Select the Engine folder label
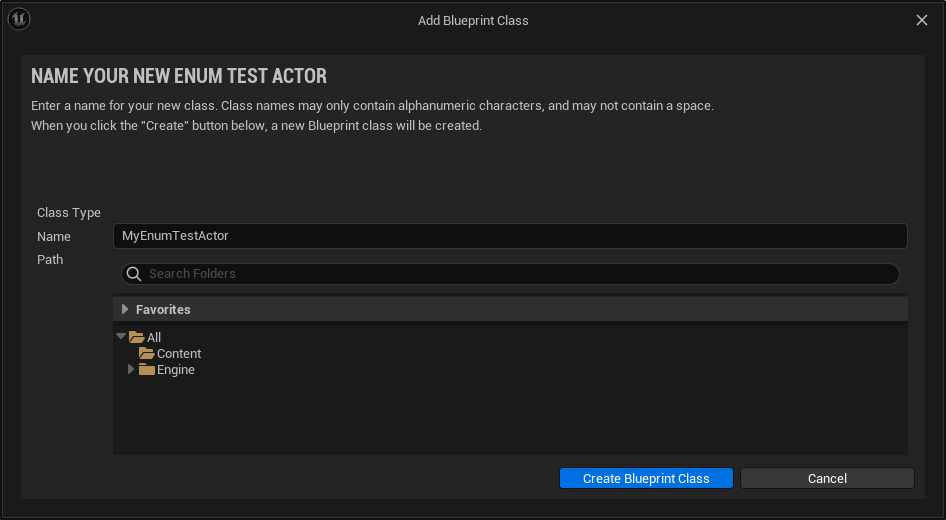The image size is (946, 520). 176,370
